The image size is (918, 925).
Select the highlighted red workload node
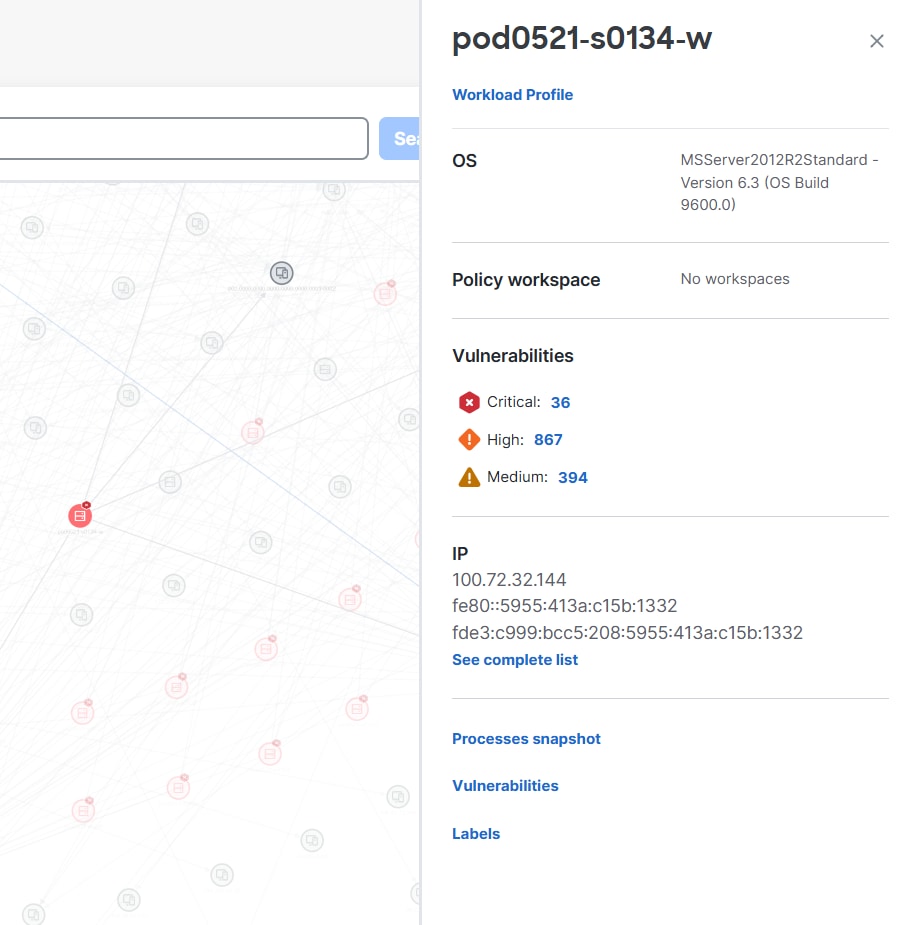pyautogui.click(x=80, y=516)
